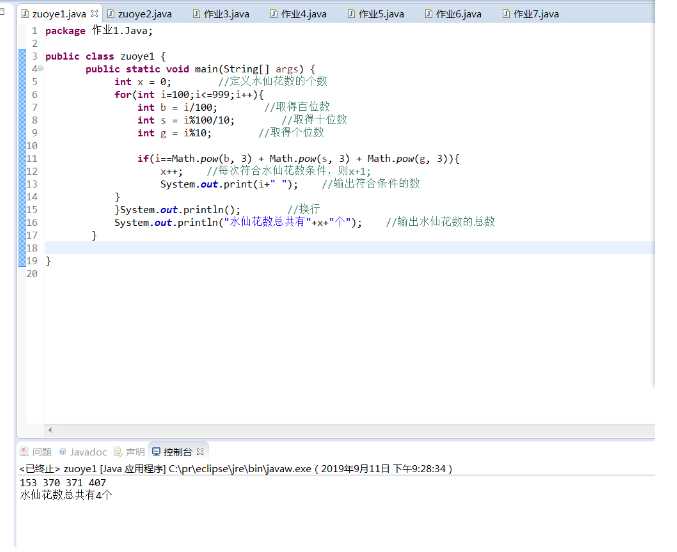Click the Java file icon on 作业5.java tab
The image size is (677, 552).
351,13
